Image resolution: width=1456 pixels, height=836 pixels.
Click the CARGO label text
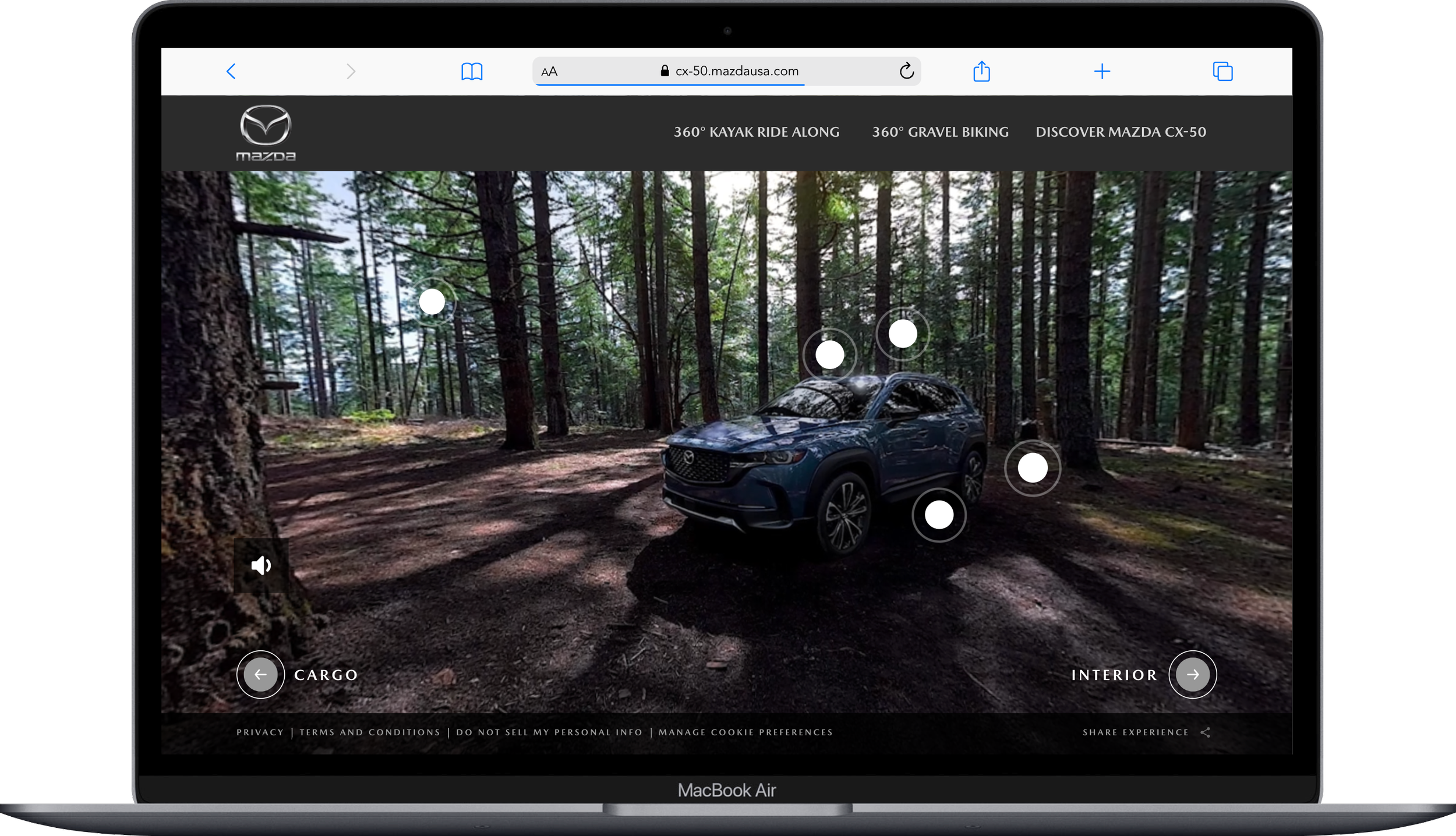pyautogui.click(x=326, y=675)
